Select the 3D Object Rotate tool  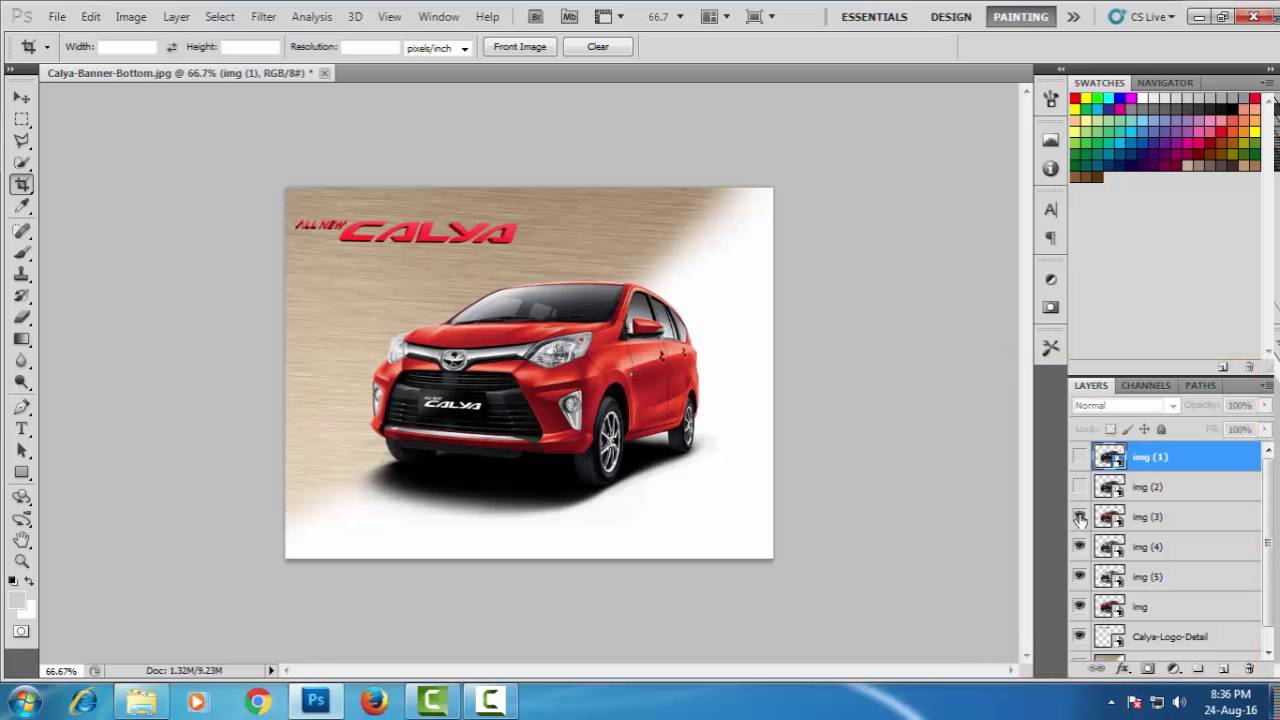(x=22, y=497)
